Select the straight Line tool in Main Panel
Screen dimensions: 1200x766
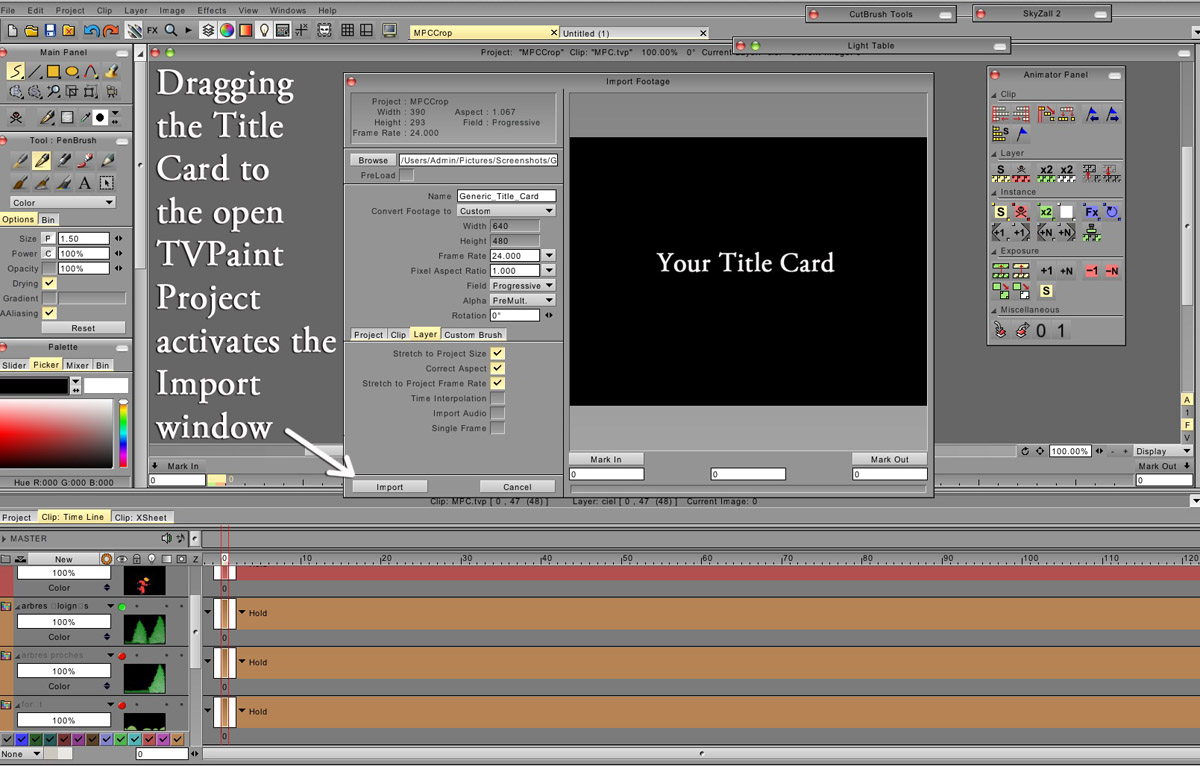pos(35,71)
